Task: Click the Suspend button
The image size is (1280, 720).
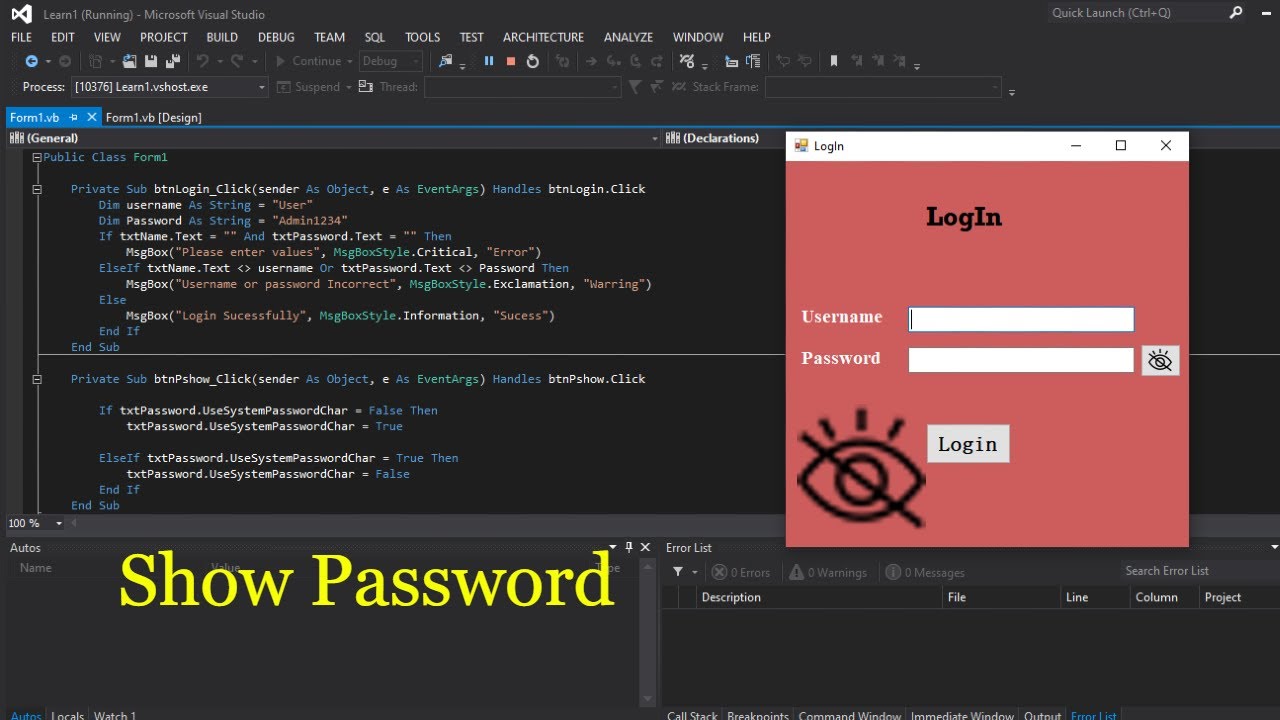Action: [x=308, y=87]
